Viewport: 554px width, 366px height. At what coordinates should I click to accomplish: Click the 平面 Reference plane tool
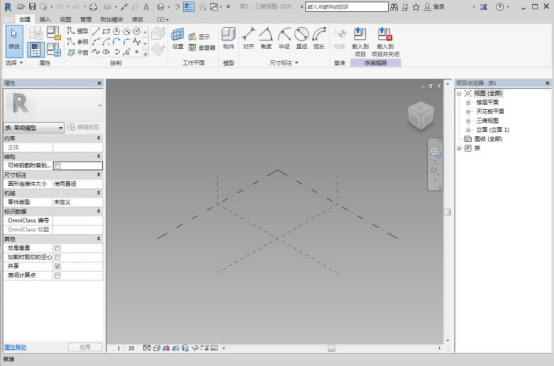[78, 52]
